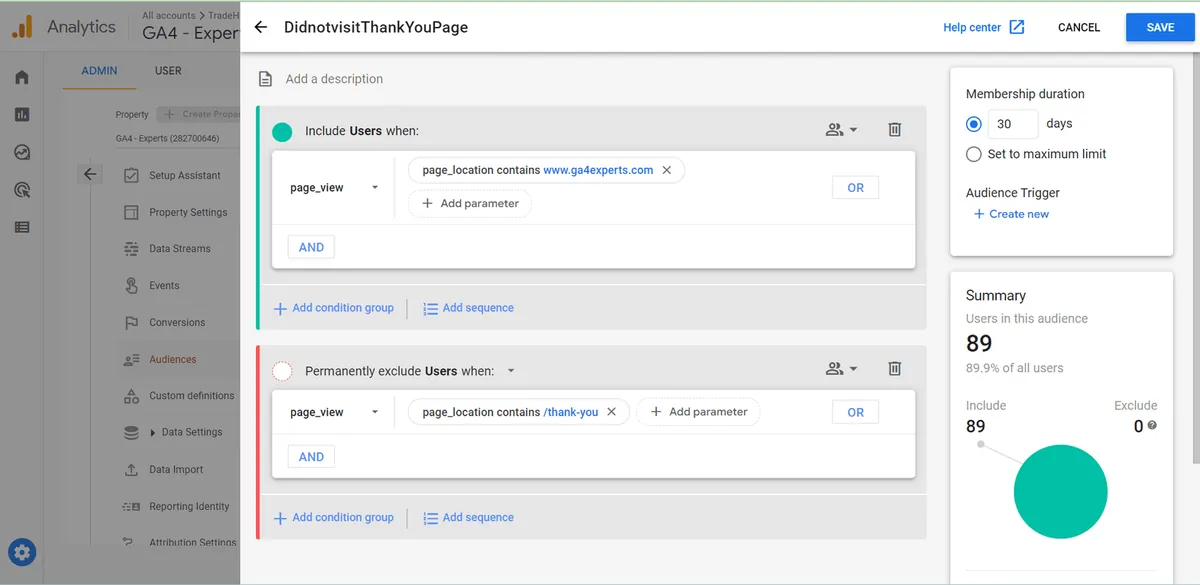This screenshot has height=585, width=1200.
Task: Open the Help center external link icon
Action: [x=1017, y=27]
